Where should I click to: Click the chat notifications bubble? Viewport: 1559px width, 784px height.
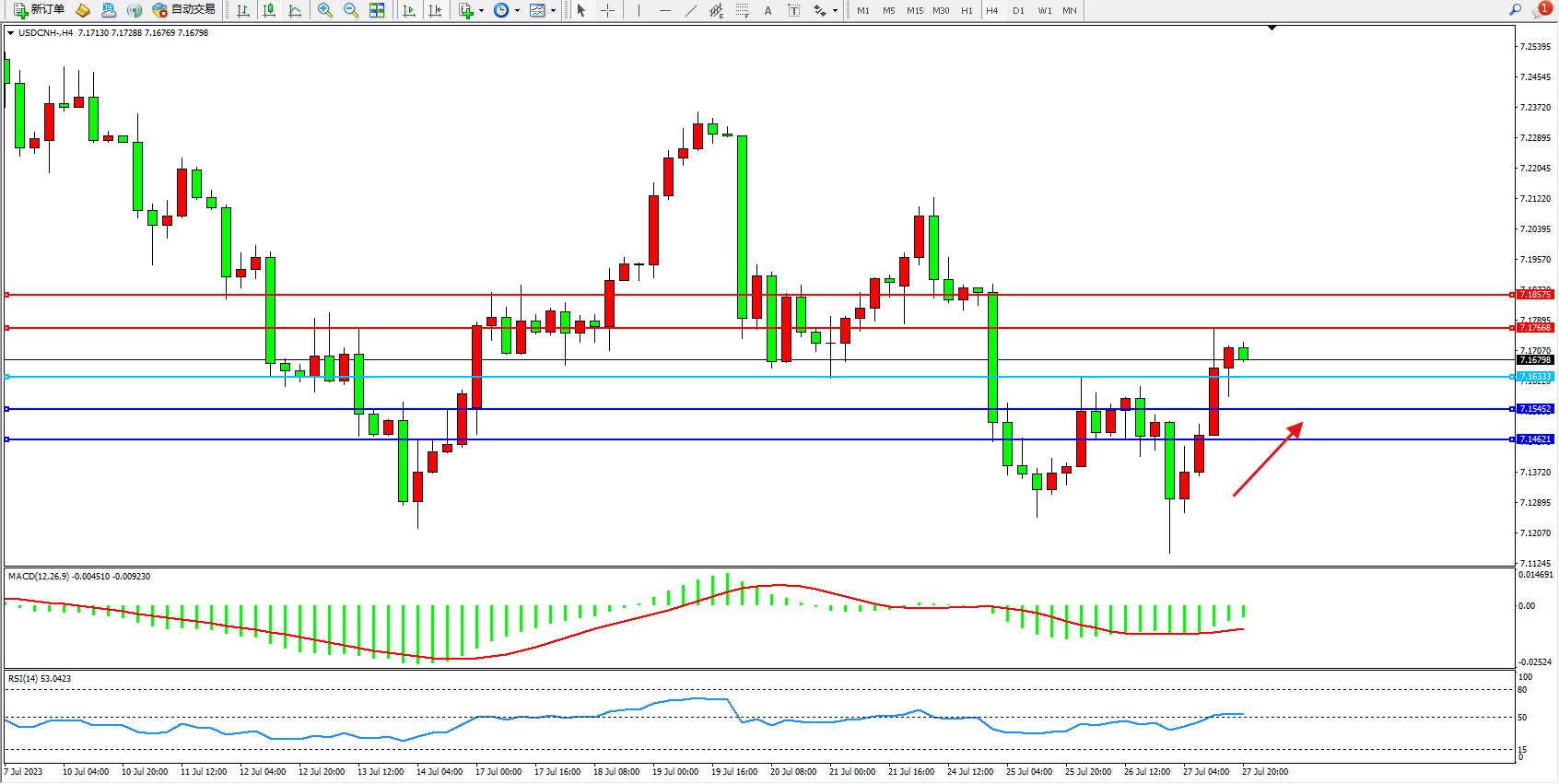click(x=1541, y=10)
